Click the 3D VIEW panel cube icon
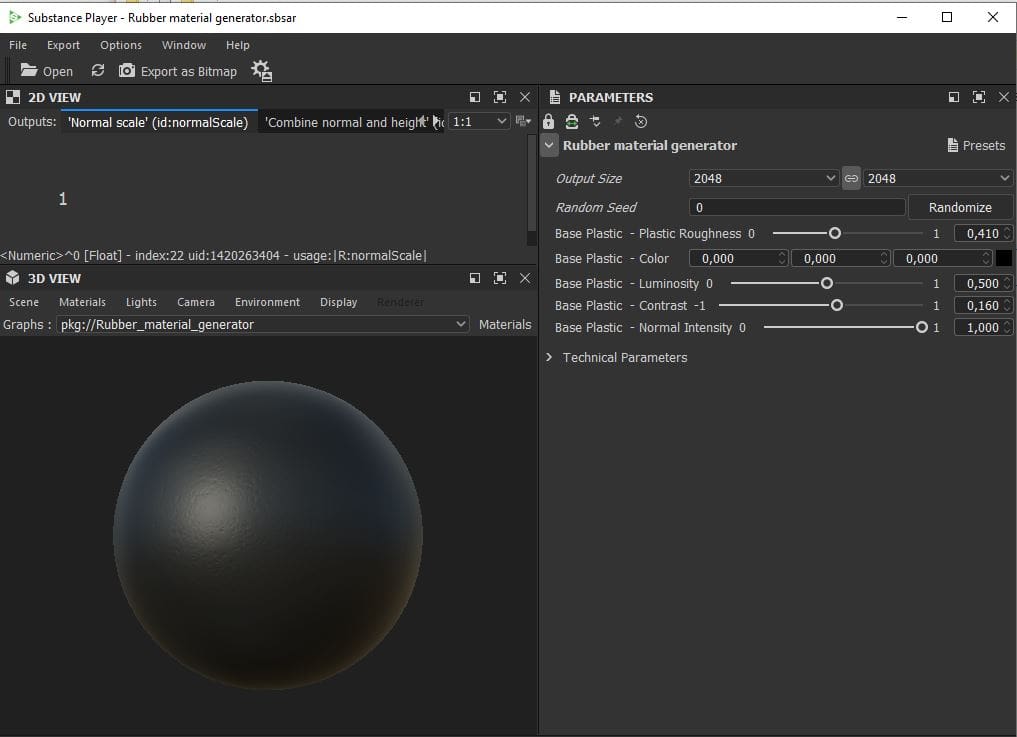1017x737 pixels. pyautogui.click(x=13, y=278)
